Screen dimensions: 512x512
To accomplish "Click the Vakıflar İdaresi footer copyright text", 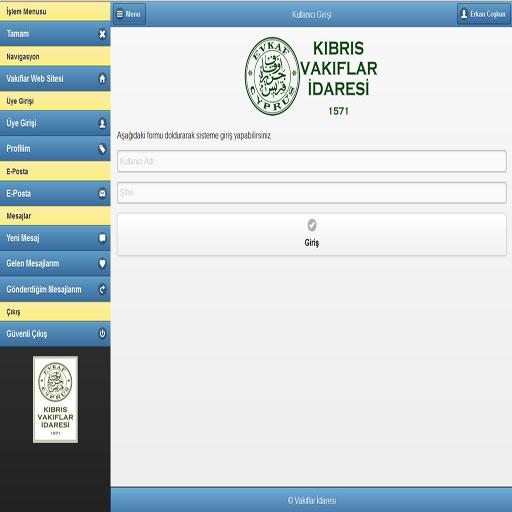I will tap(312, 500).
